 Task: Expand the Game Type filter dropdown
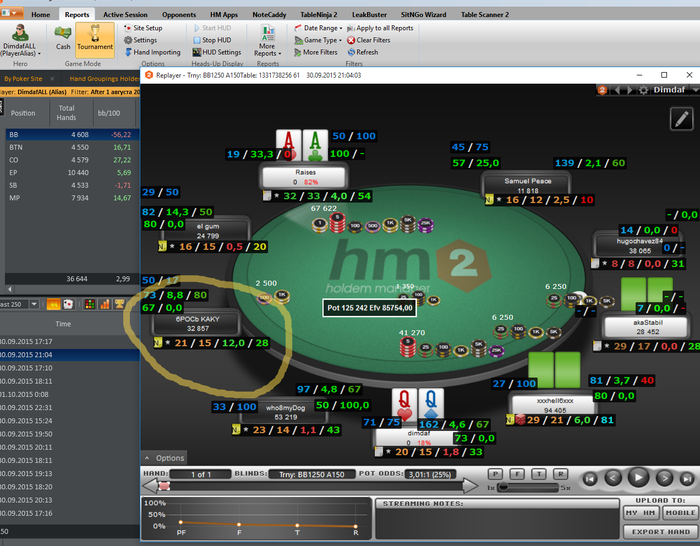pos(318,40)
